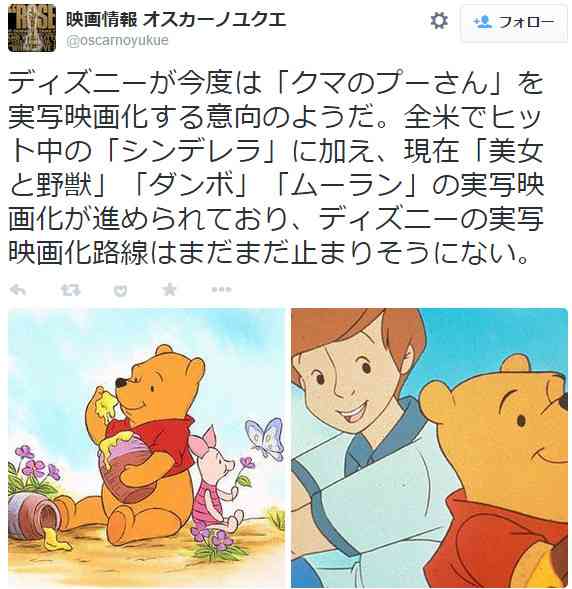This screenshot has height=589, width=572.
Task: Open the gear settings dropdown
Action: coord(439,21)
